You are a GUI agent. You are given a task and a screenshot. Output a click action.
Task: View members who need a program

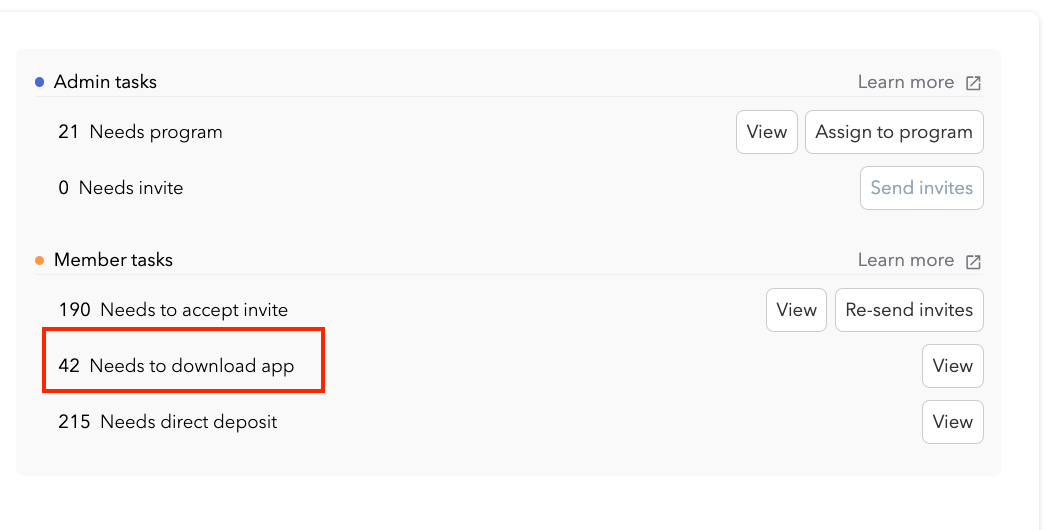[767, 132]
